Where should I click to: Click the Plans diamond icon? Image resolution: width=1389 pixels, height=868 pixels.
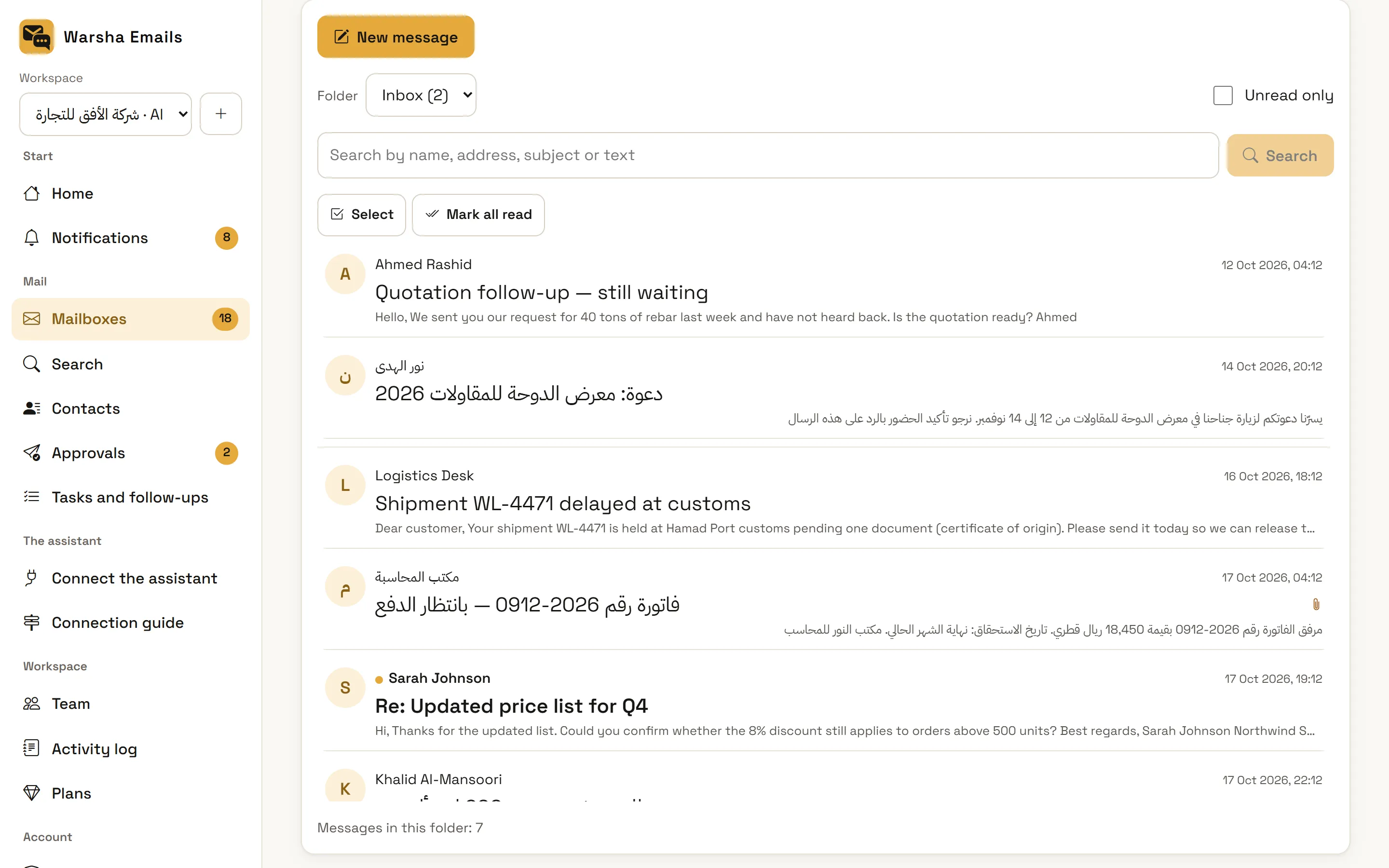31,793
